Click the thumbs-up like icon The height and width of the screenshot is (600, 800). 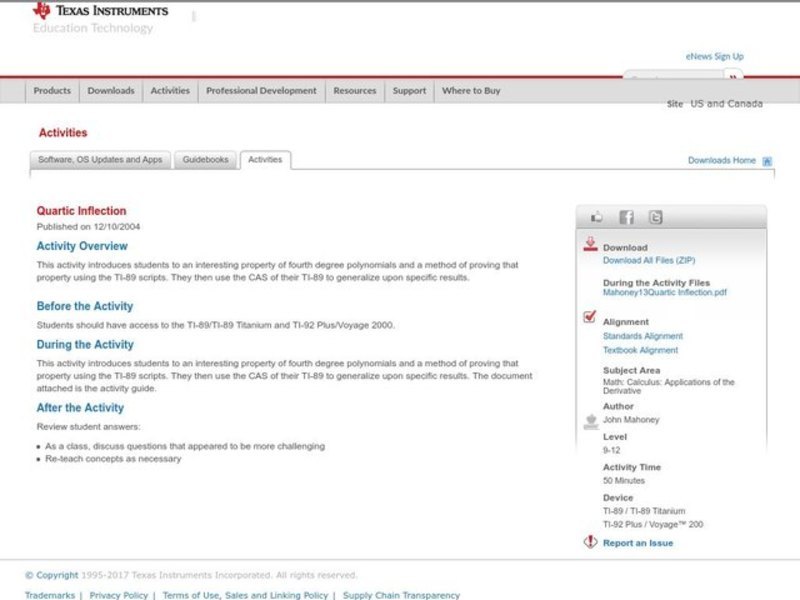(597, 217)
